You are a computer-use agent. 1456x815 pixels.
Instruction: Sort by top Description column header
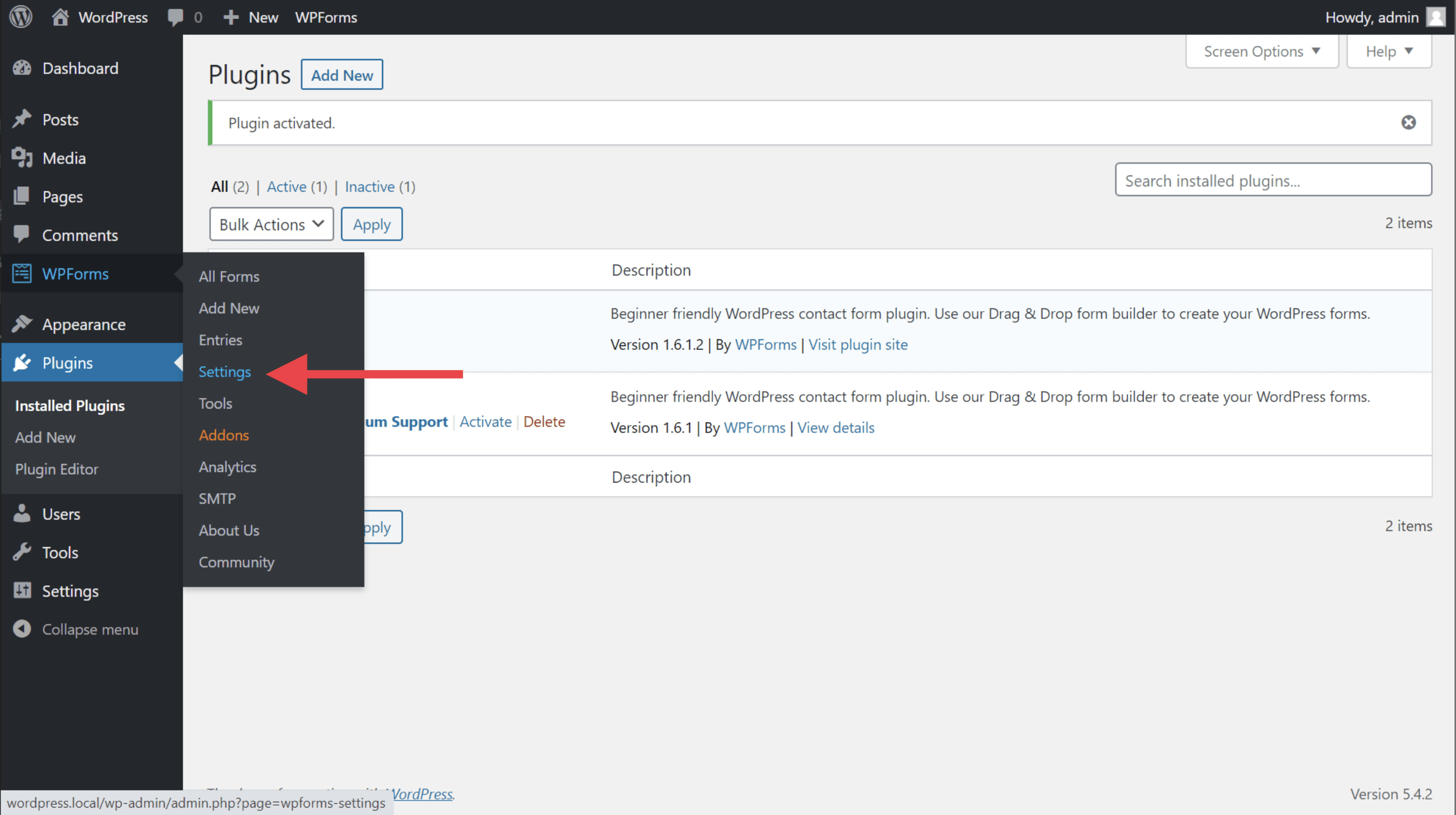coord(651,270)
